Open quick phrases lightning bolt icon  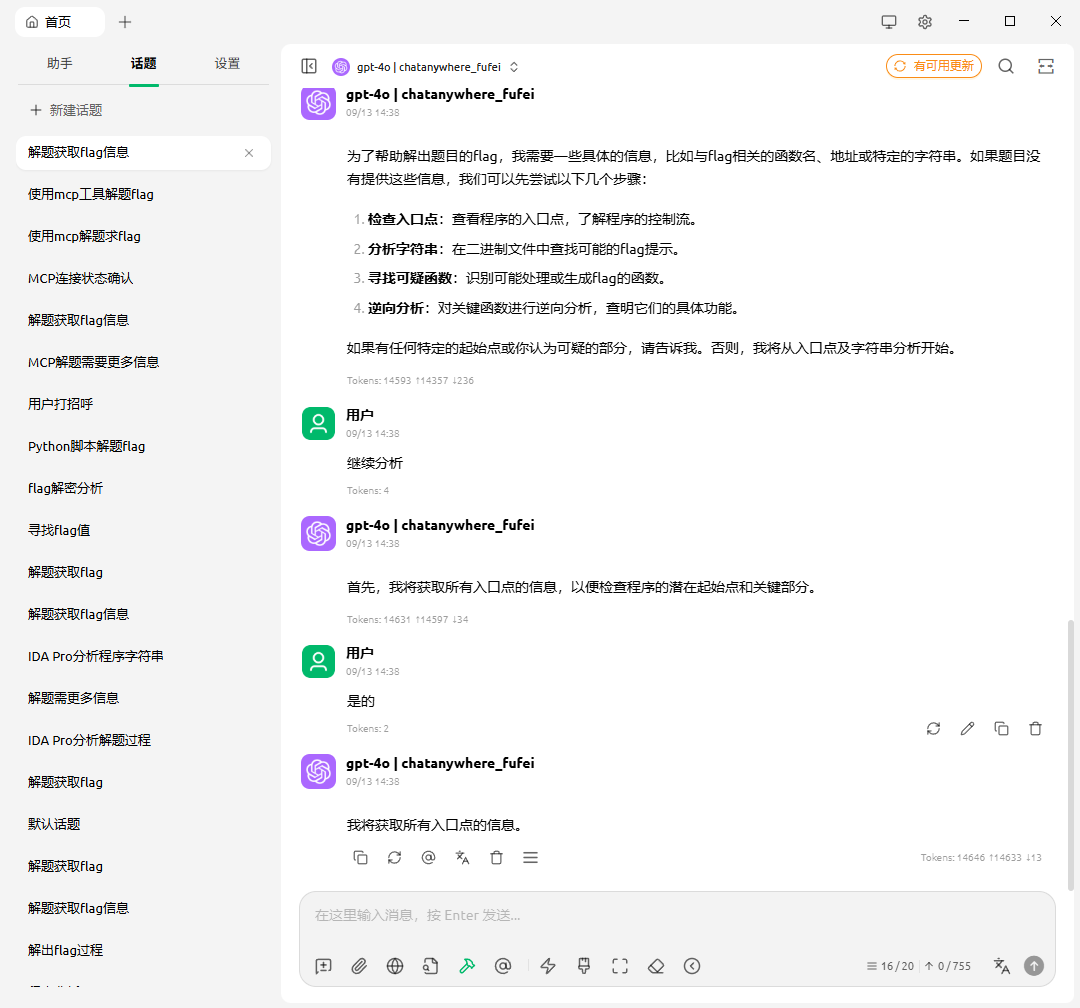(x=548, y=966)
